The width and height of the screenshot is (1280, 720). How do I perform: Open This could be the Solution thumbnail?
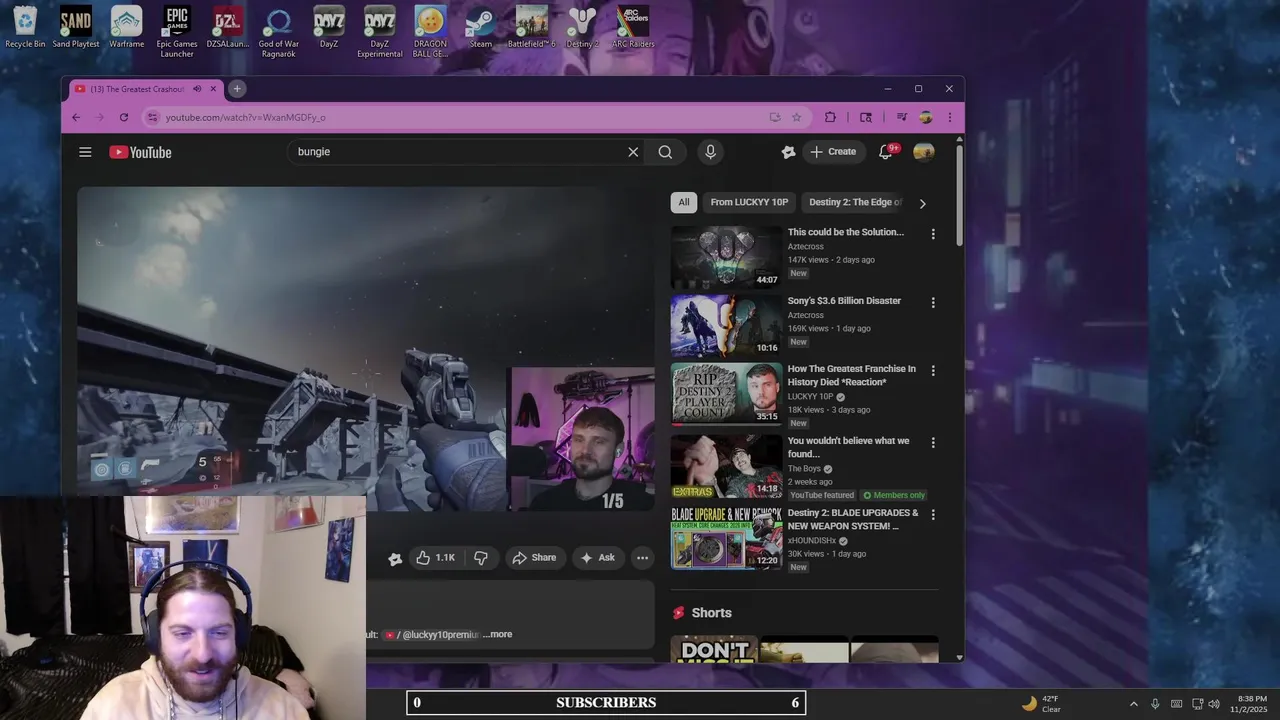[x=726, y=257]
